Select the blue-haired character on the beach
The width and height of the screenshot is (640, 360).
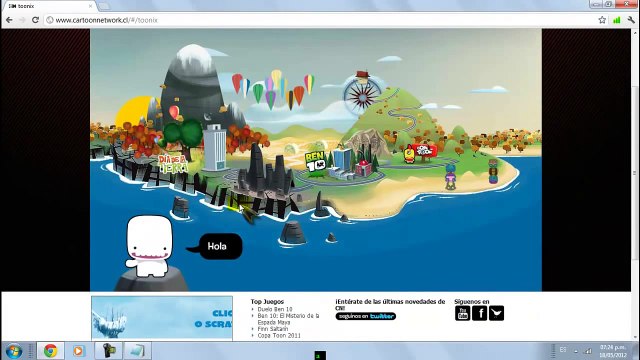click(x=450, y=176)
